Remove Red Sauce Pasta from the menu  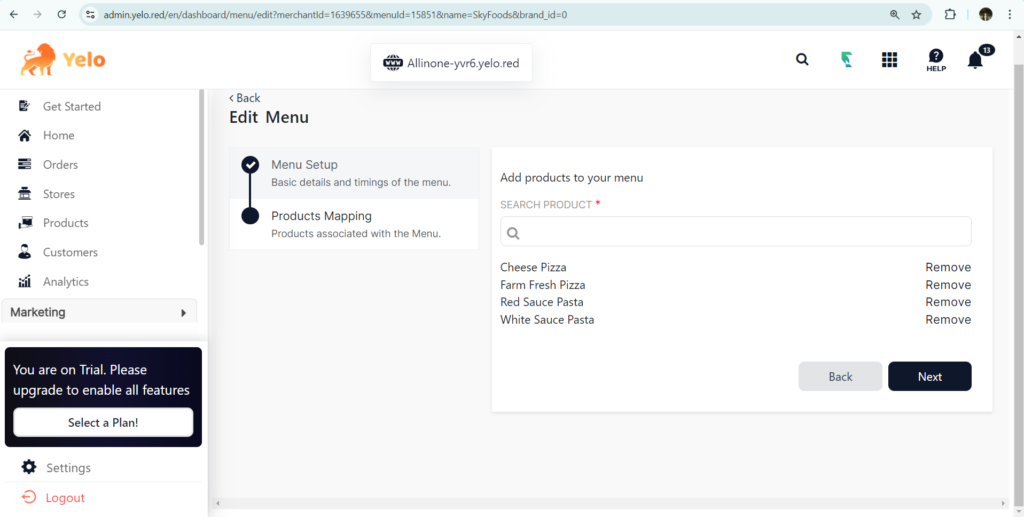coord(948,302)
